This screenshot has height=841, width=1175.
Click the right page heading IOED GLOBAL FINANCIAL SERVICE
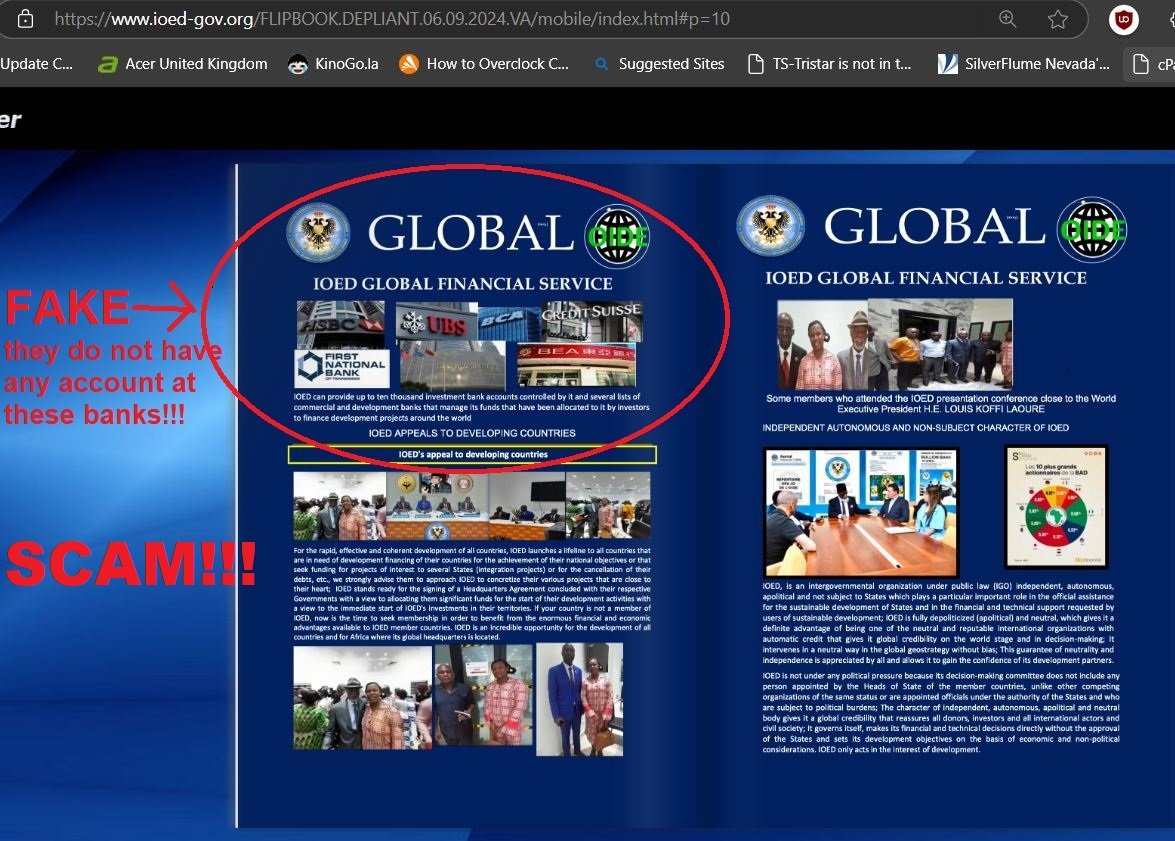pos(925,278)
